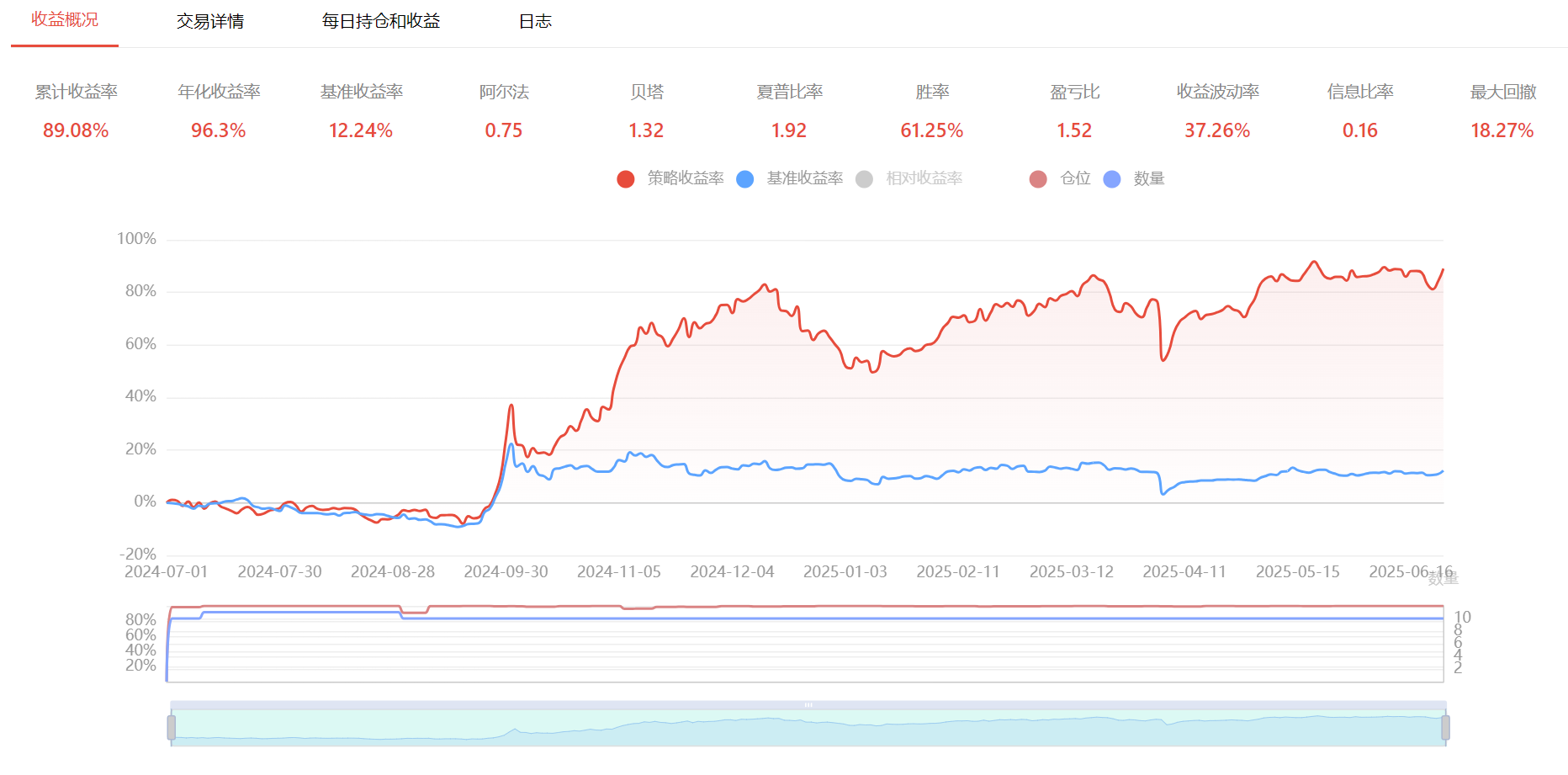Switch to the 交易详情 tab
This screenshot has height=775, width=1568.
209,22
